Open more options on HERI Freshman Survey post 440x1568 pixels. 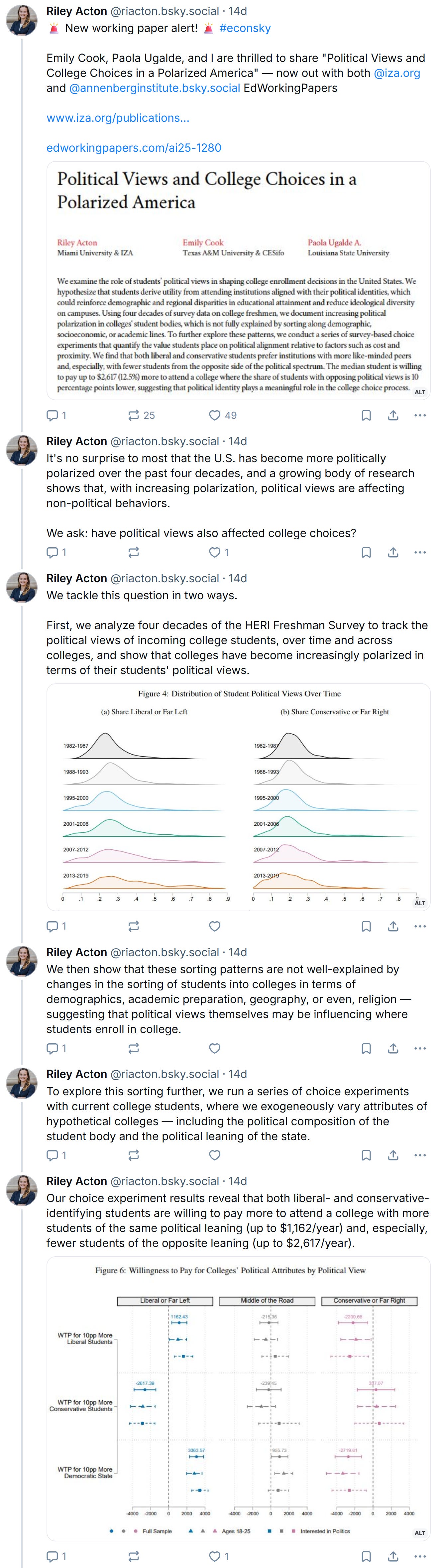coord(419,926)
